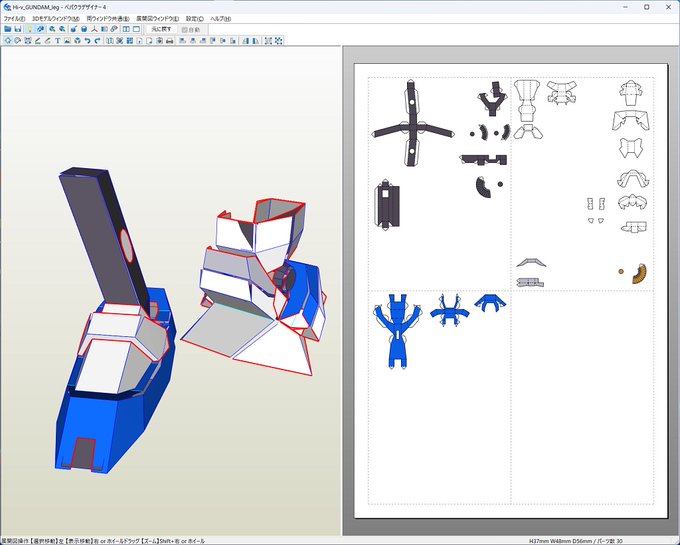Click the 3D box icon in second toolbar

(77, 41)
